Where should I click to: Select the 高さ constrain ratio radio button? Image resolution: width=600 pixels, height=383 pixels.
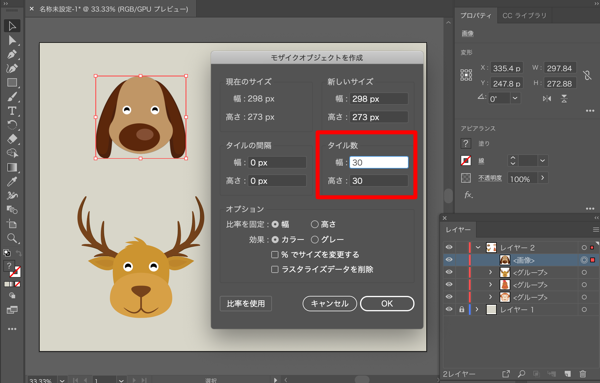(x=315, y=224)
